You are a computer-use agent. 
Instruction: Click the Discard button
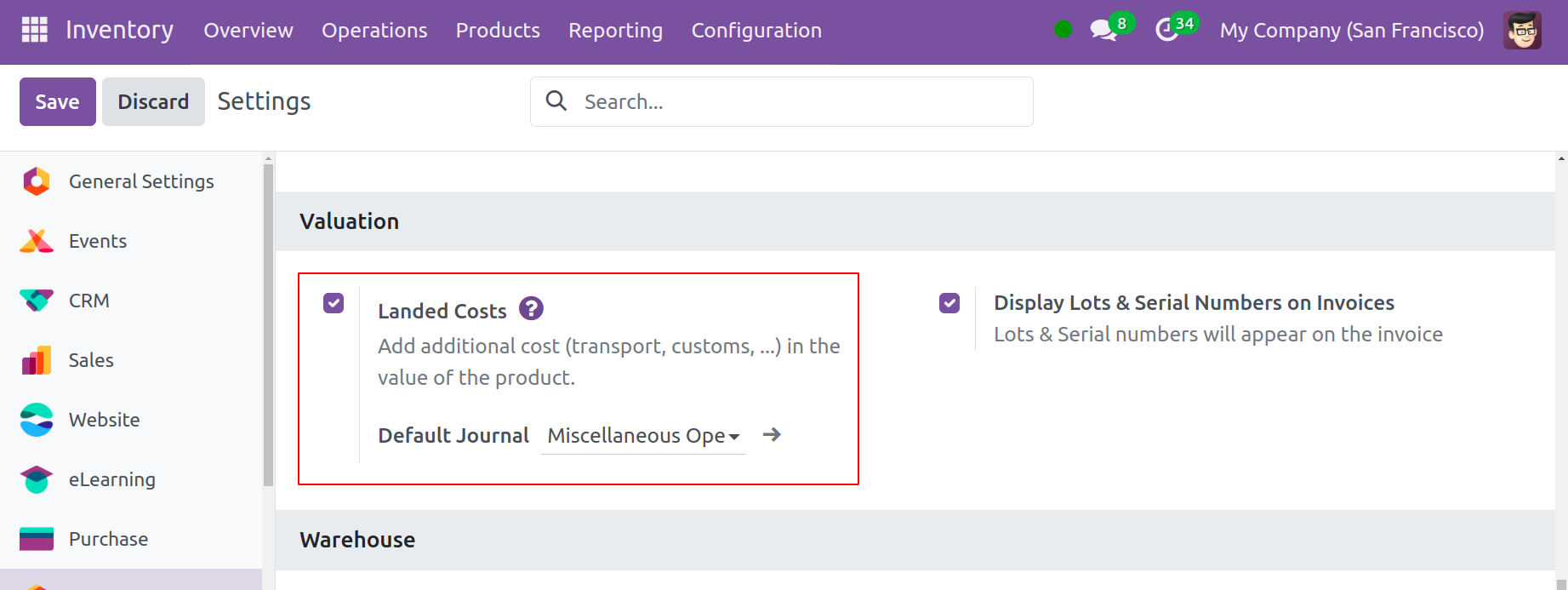(153, 102)
